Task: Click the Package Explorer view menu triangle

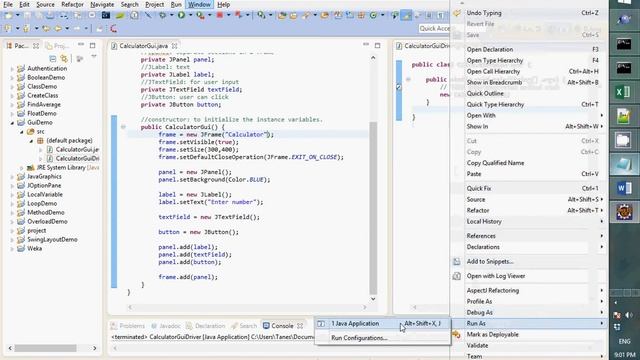Action: (x=94, y=57)
